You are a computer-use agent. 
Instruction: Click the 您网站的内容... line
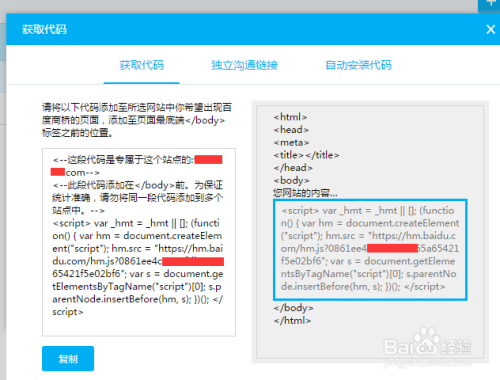pyautogui.click(x=305, y=193)
